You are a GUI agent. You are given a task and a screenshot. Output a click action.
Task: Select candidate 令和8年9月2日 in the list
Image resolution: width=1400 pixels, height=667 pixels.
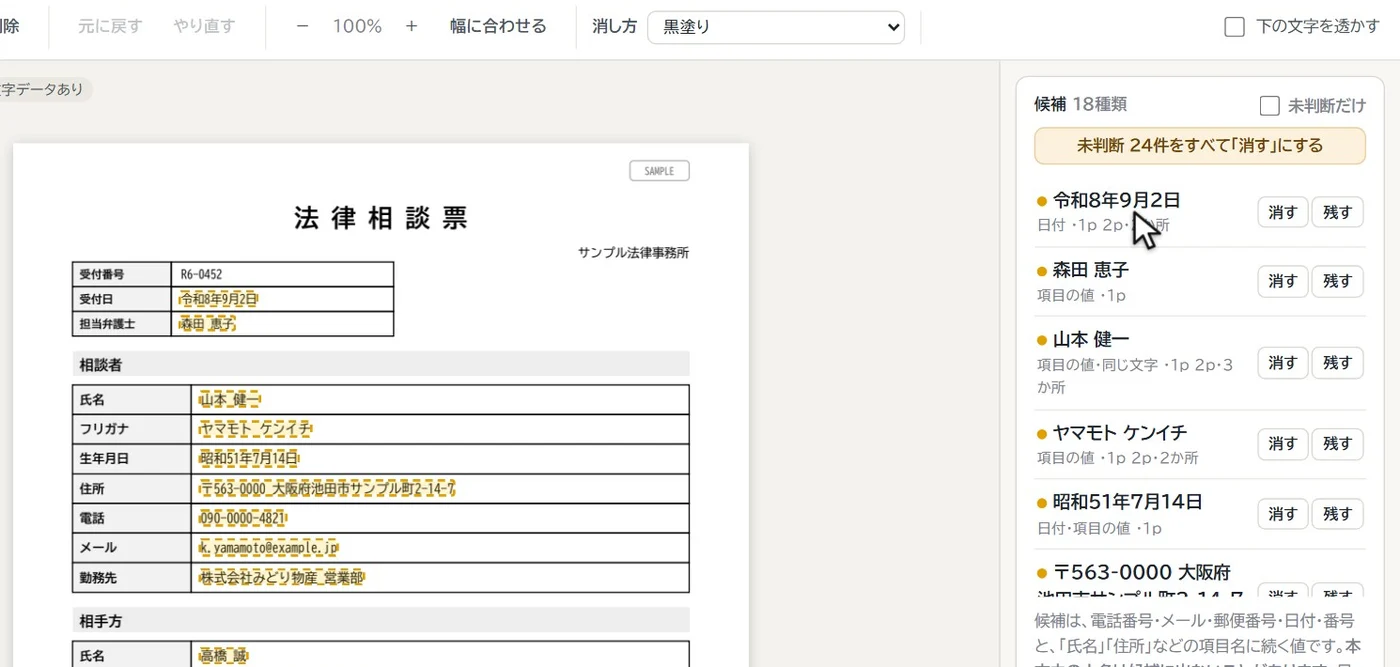pos(1116,200)
